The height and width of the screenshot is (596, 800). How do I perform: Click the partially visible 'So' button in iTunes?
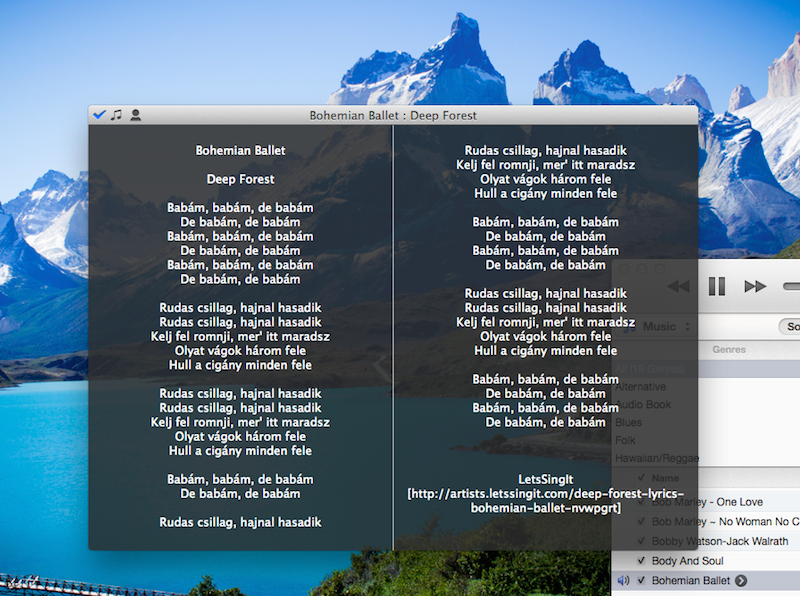(x=790, y=327)
